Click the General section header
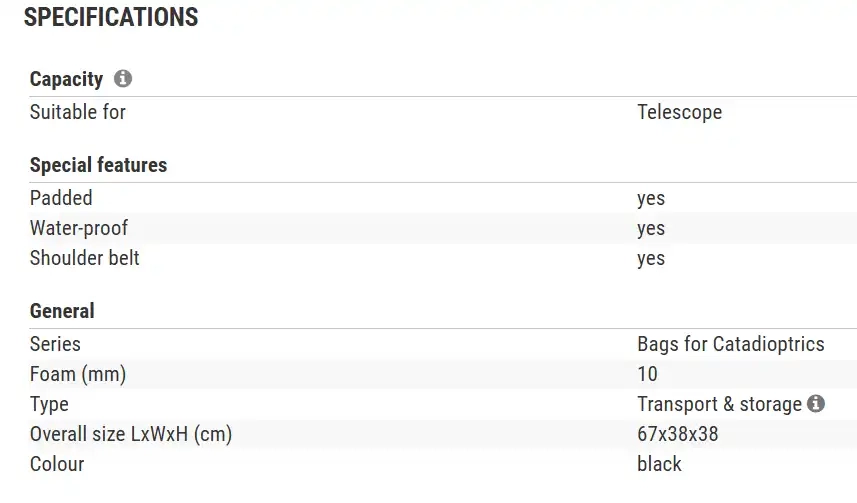Viewport: 857px width, 503px height. 62,311
